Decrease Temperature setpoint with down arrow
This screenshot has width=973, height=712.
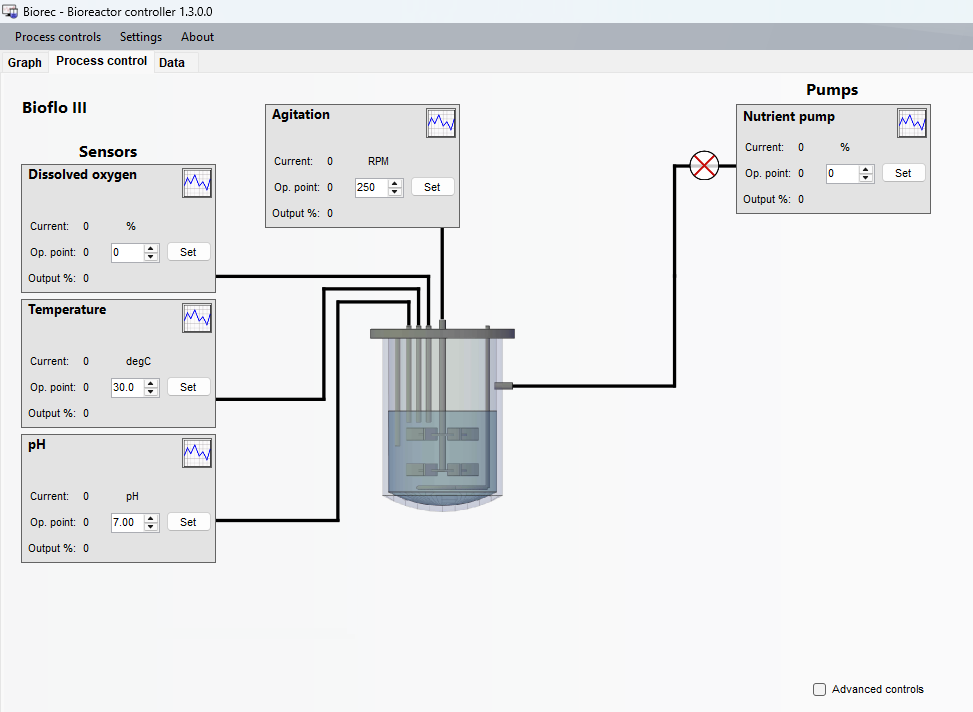(151, 391)
